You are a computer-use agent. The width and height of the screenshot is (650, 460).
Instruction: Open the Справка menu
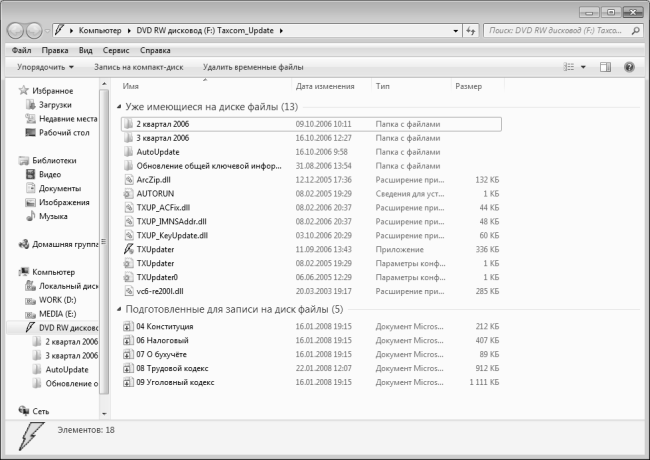tap(155, 50)
